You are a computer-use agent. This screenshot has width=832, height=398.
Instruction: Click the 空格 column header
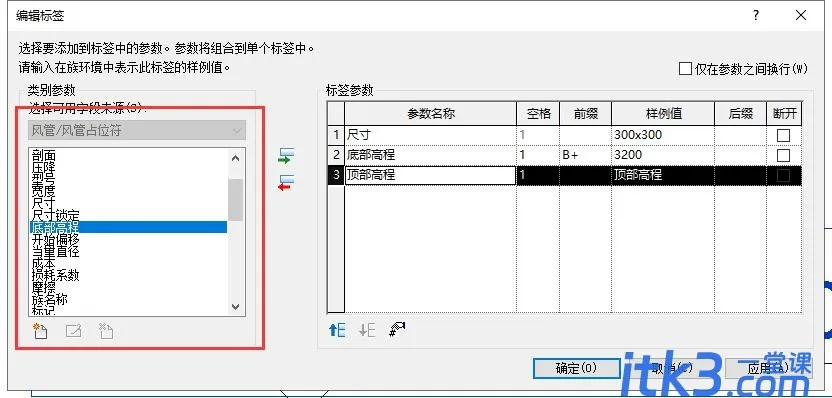tap(538, 114)
